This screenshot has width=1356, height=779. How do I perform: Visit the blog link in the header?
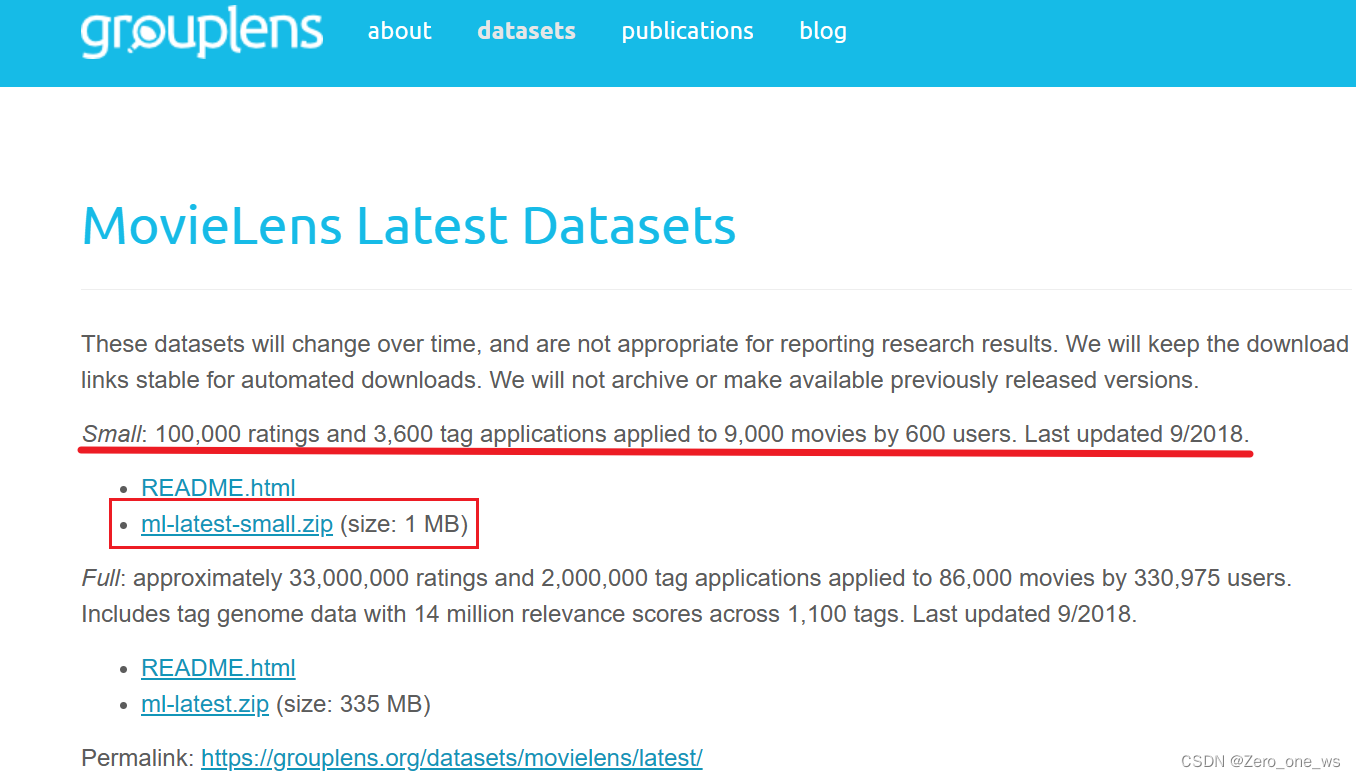pos(823,31)
